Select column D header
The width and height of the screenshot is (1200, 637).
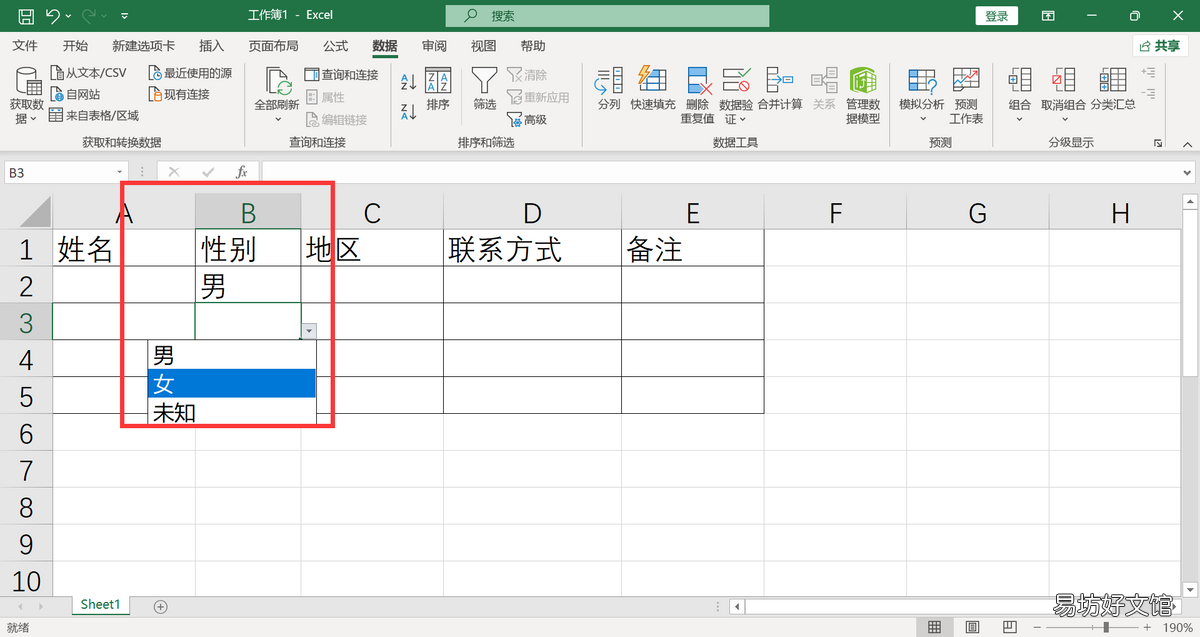coord(532,212)
